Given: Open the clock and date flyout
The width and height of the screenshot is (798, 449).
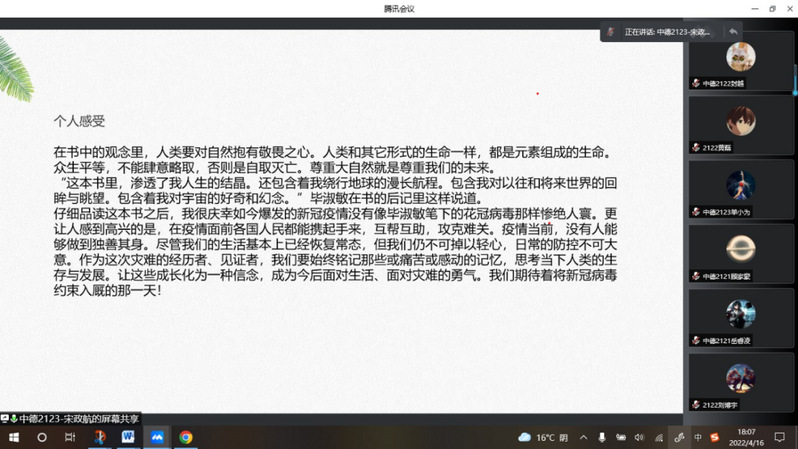Looking at the screenshot, I should click(x=746, y=437).
